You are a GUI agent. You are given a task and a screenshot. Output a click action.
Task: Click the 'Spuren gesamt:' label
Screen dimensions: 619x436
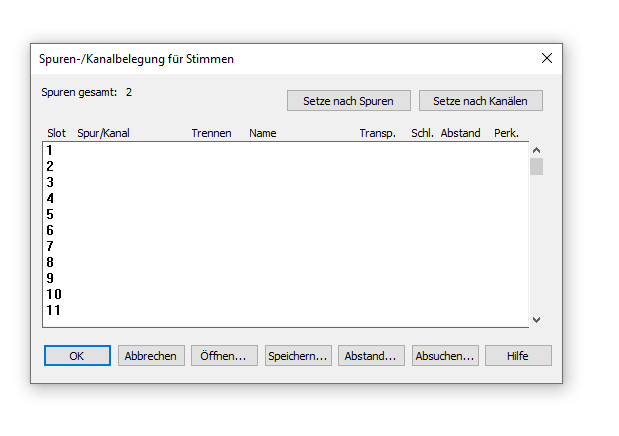(79, 92)
